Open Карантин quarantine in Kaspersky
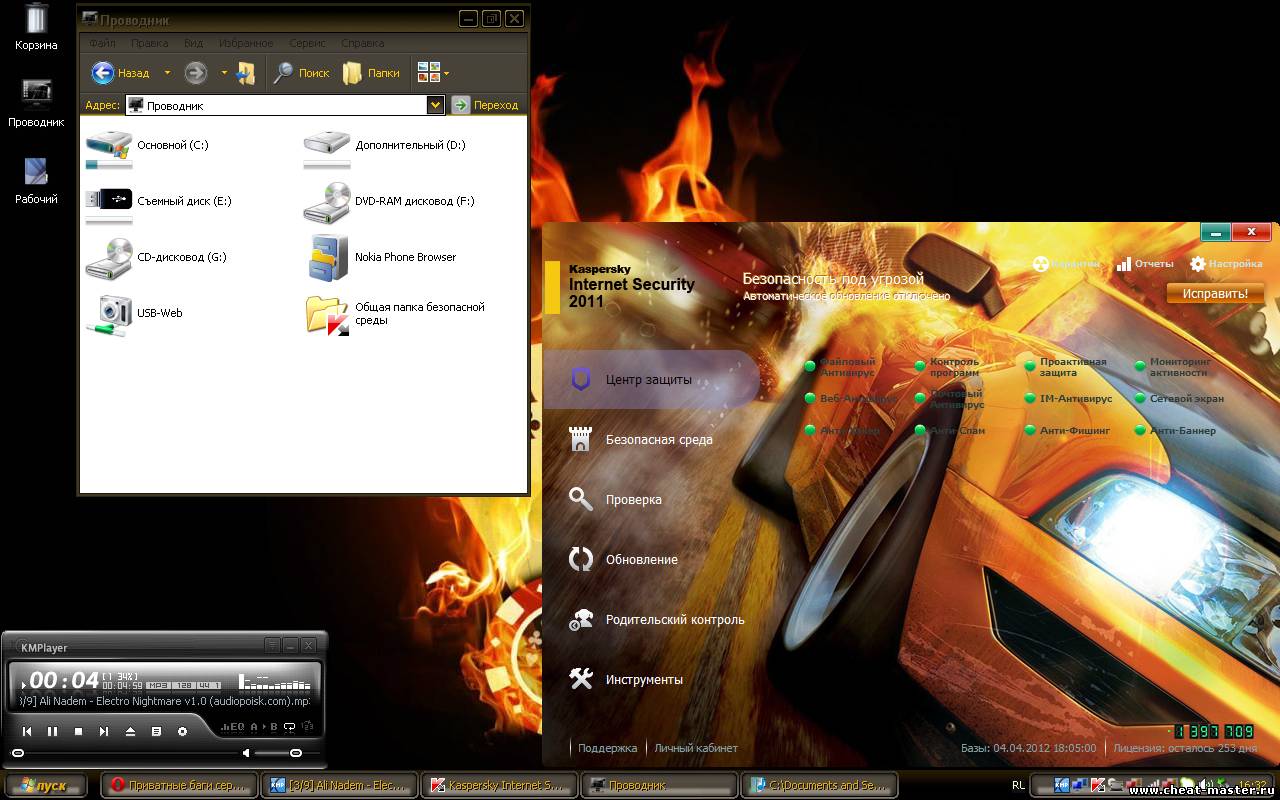 pyautogui.click(x=1065, y=264)
